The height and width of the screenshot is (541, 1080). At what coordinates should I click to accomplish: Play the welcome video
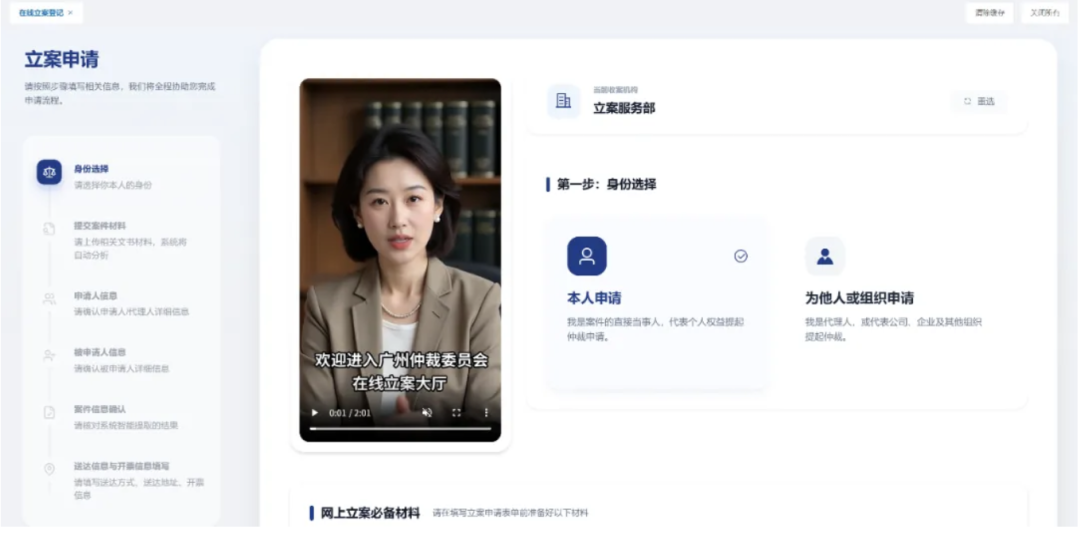coord(315,412)
